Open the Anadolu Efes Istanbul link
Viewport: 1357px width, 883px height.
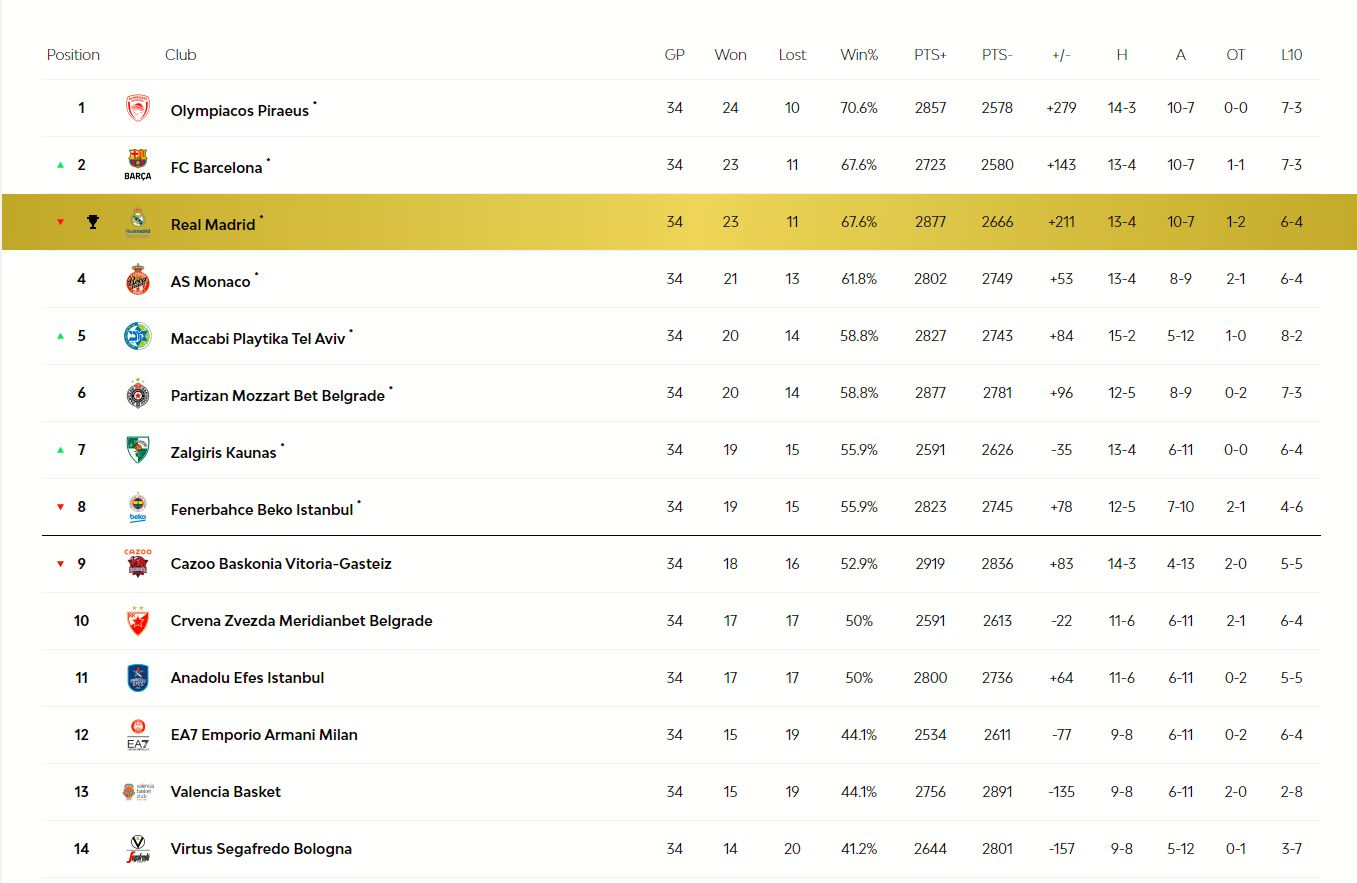pyautogui.click(x=248, y=678)
